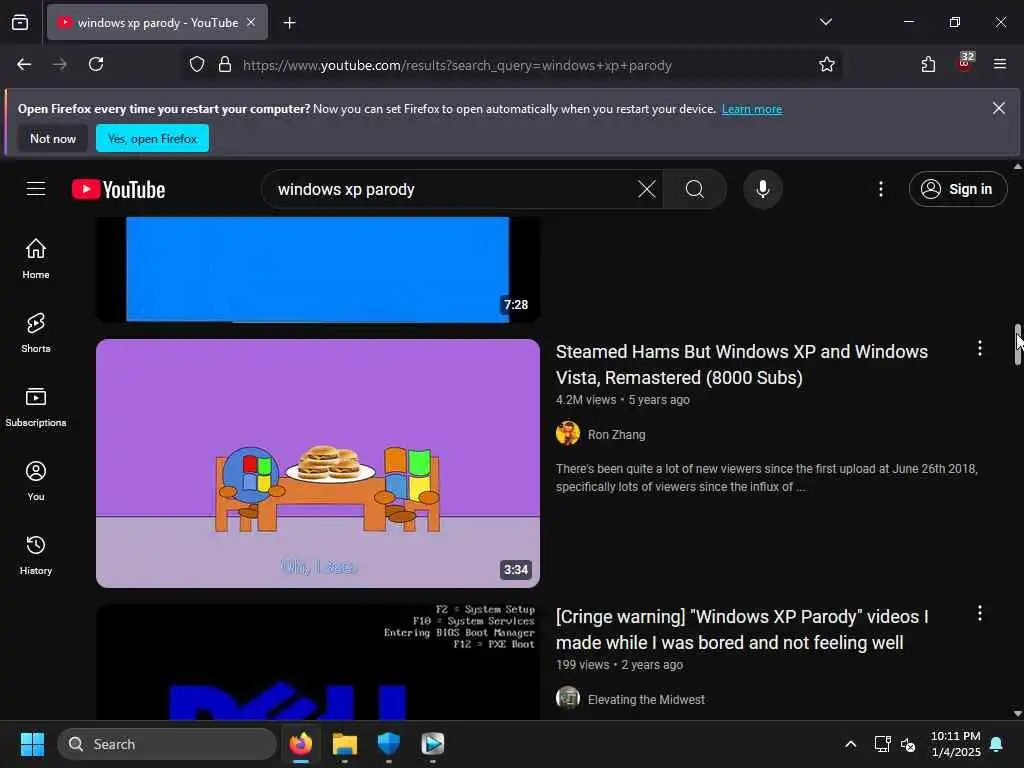Select the windows xp parody tab

coord(157,22)
